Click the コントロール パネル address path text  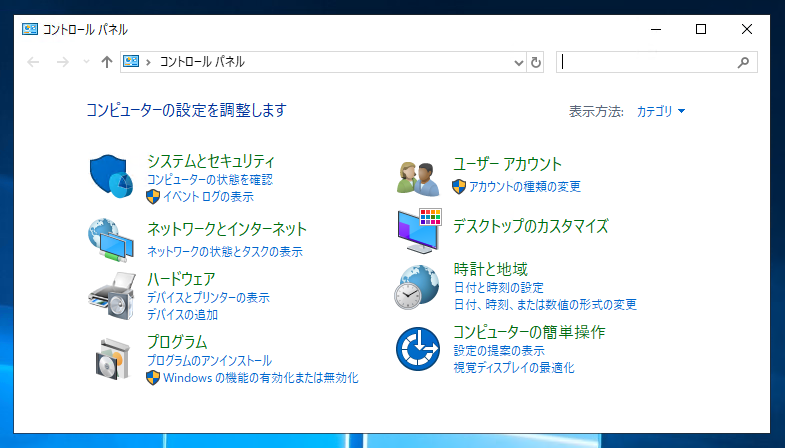point(202,62)
